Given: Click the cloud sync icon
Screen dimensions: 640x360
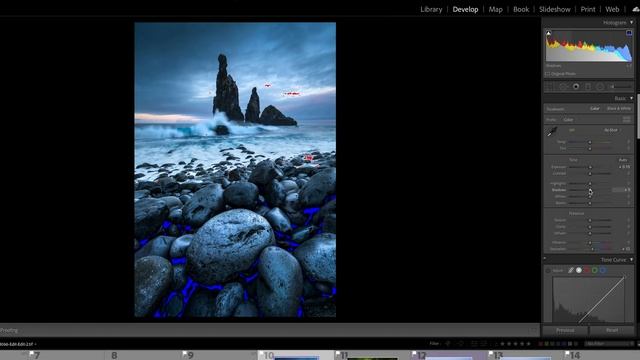Looking at the screenshot, I should tap(636, 9).
